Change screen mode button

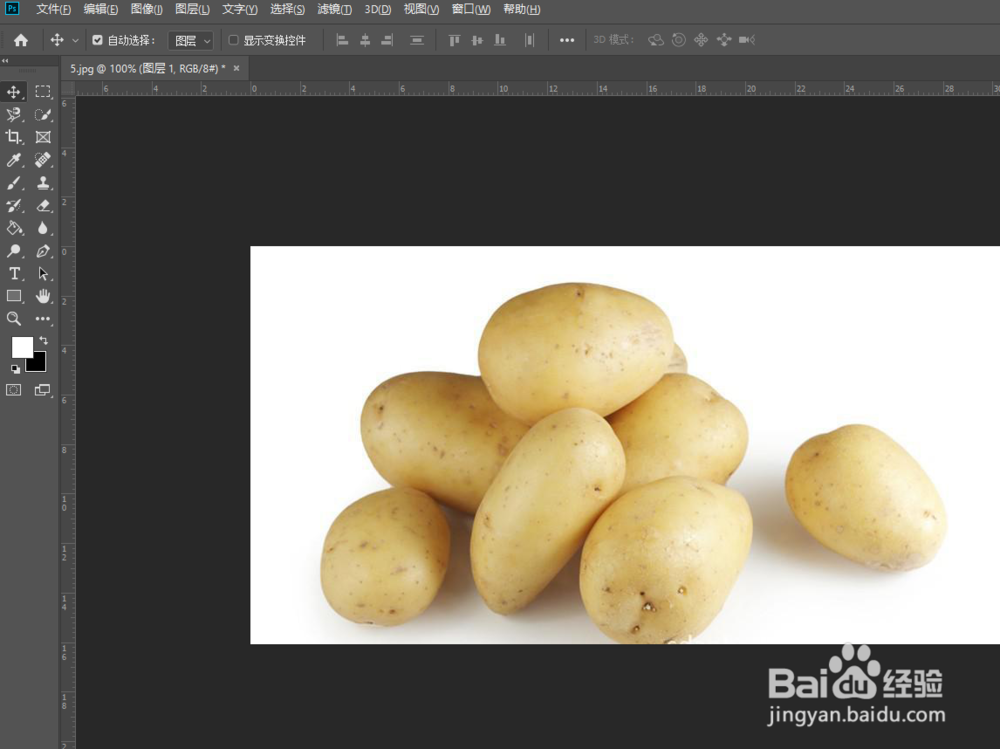[x=43, y=390]
